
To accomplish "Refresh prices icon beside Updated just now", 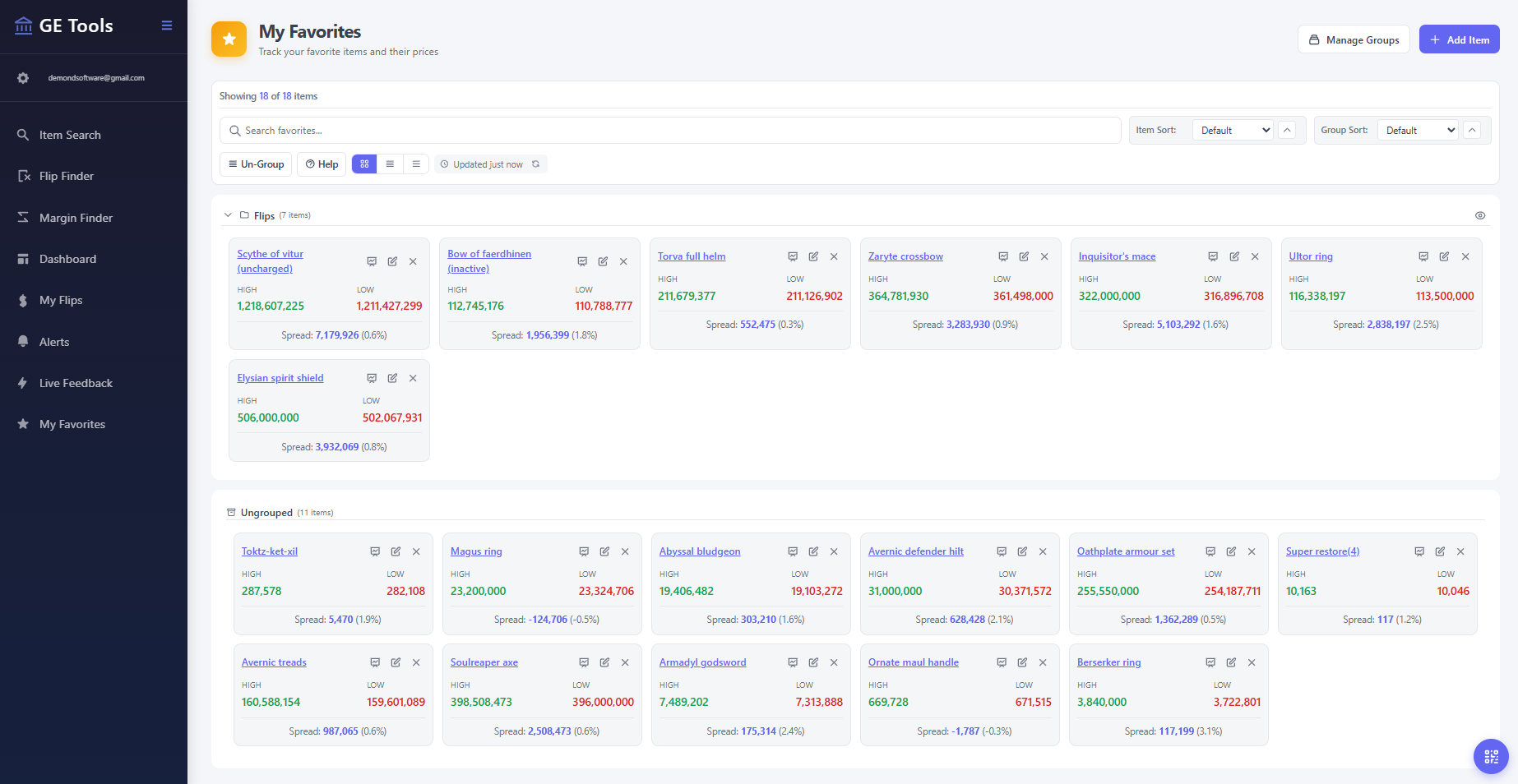I will pos(535,164).
